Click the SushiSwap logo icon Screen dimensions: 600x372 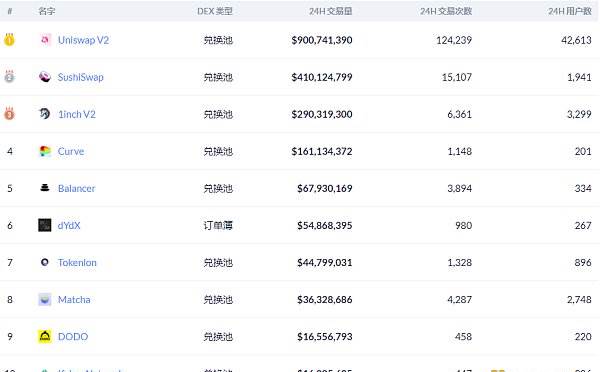click(x=45, y=77)
